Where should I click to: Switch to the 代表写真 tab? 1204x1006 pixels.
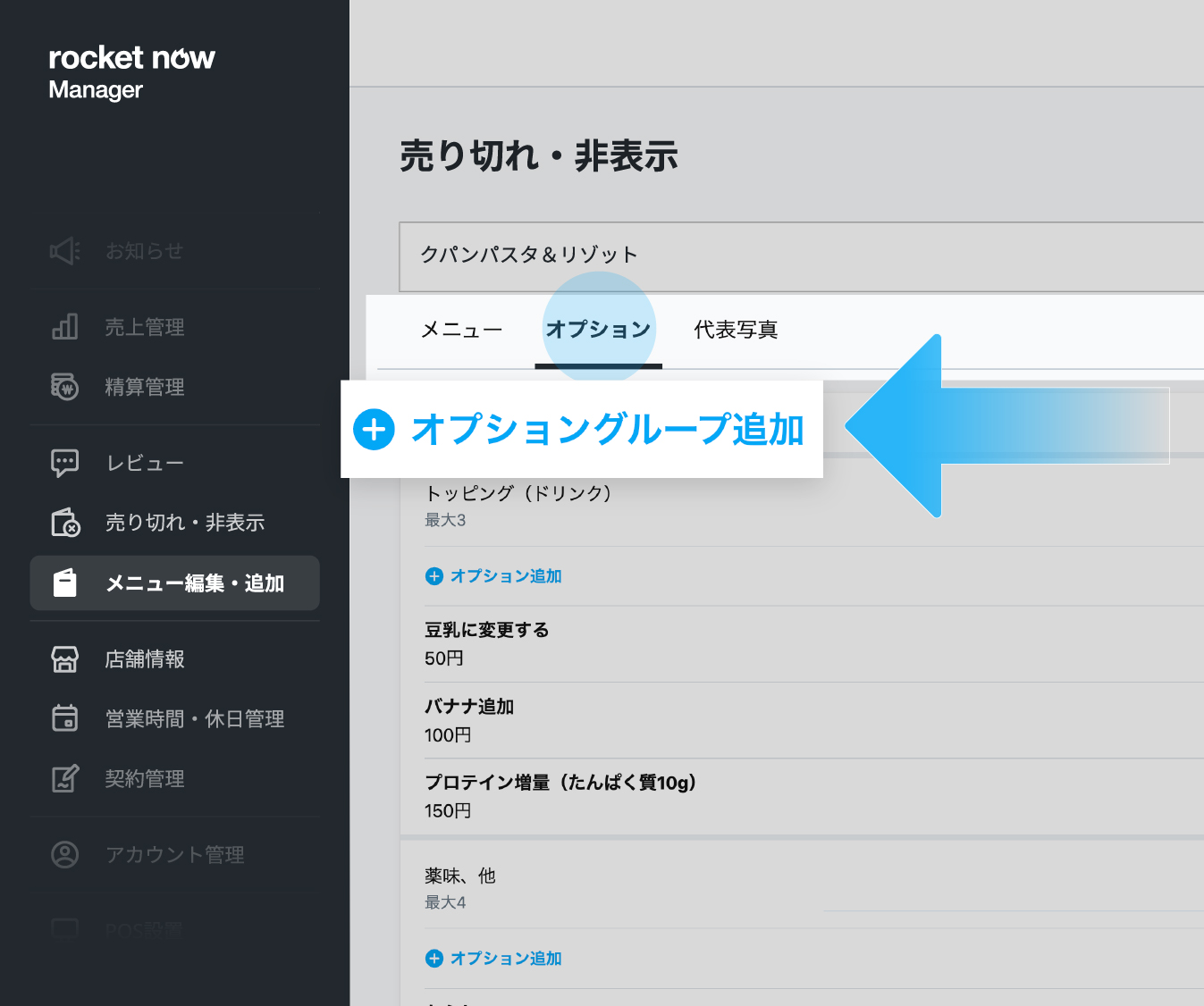[x=736, y=330]
